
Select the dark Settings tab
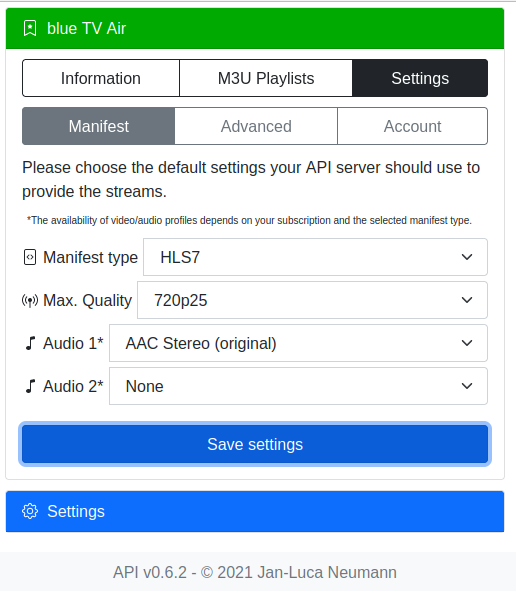420,78
